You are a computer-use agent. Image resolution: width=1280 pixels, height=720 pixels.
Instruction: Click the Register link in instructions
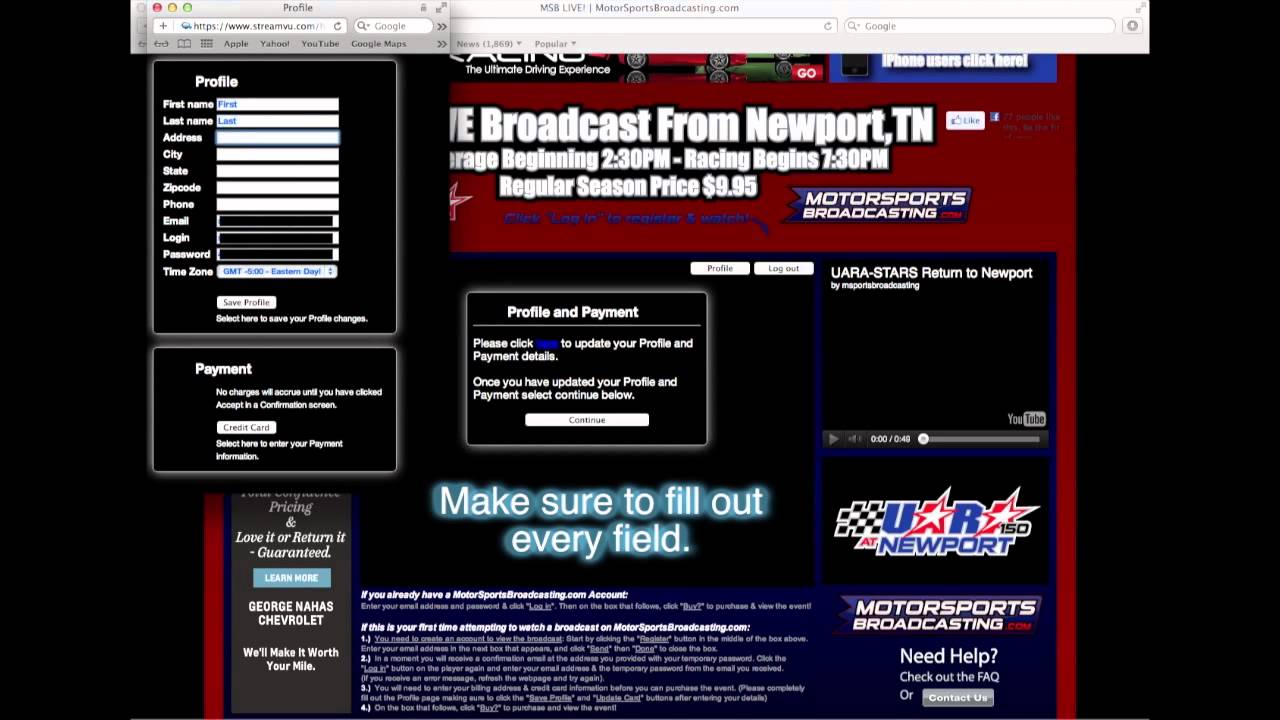click(x=653, y=638)
